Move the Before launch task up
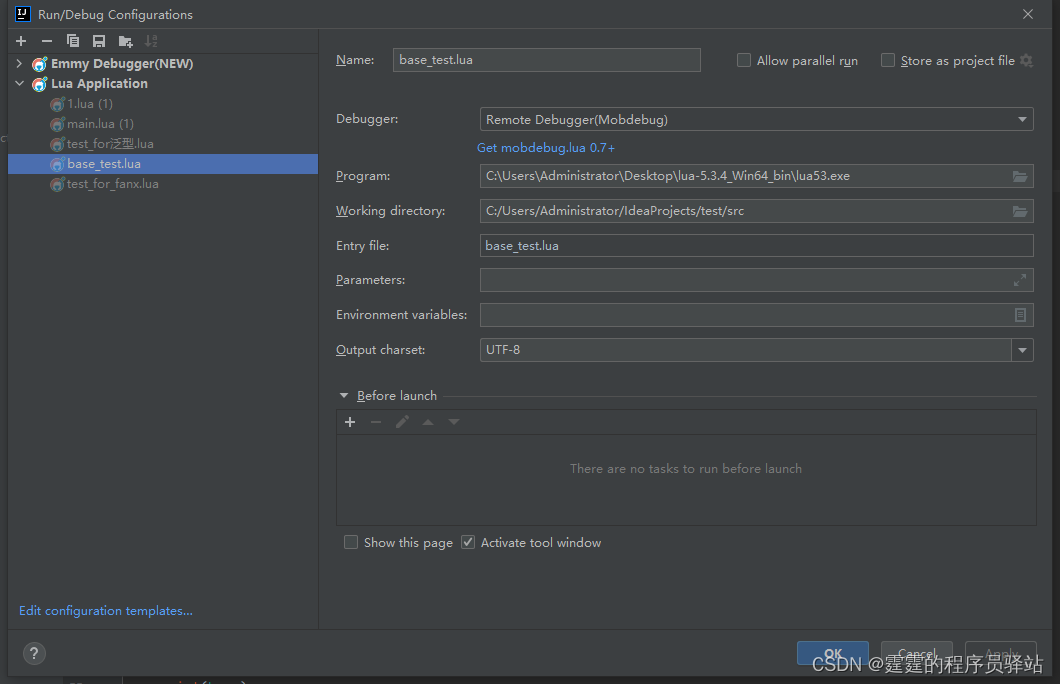Screen dimensions: 1060x684 tap(428, 422)
